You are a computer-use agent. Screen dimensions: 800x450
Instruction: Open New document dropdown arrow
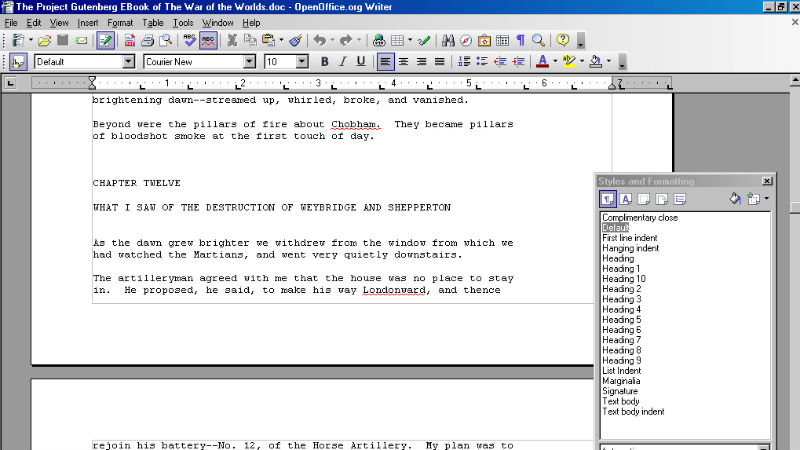[31, 40]
